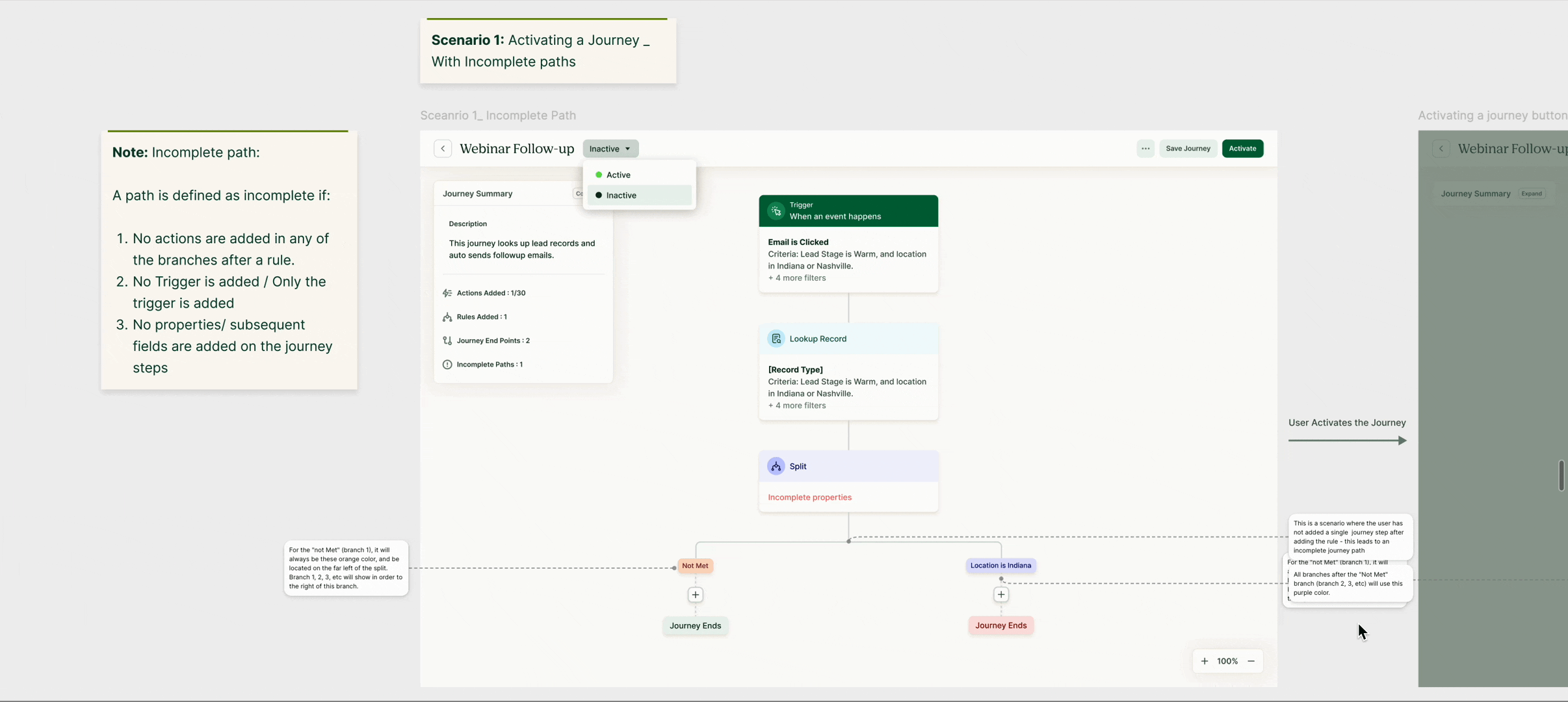Screen dimensions: 1568x702
Task: Click the Expand button in right frame summary
Action: pos(1532,194)
